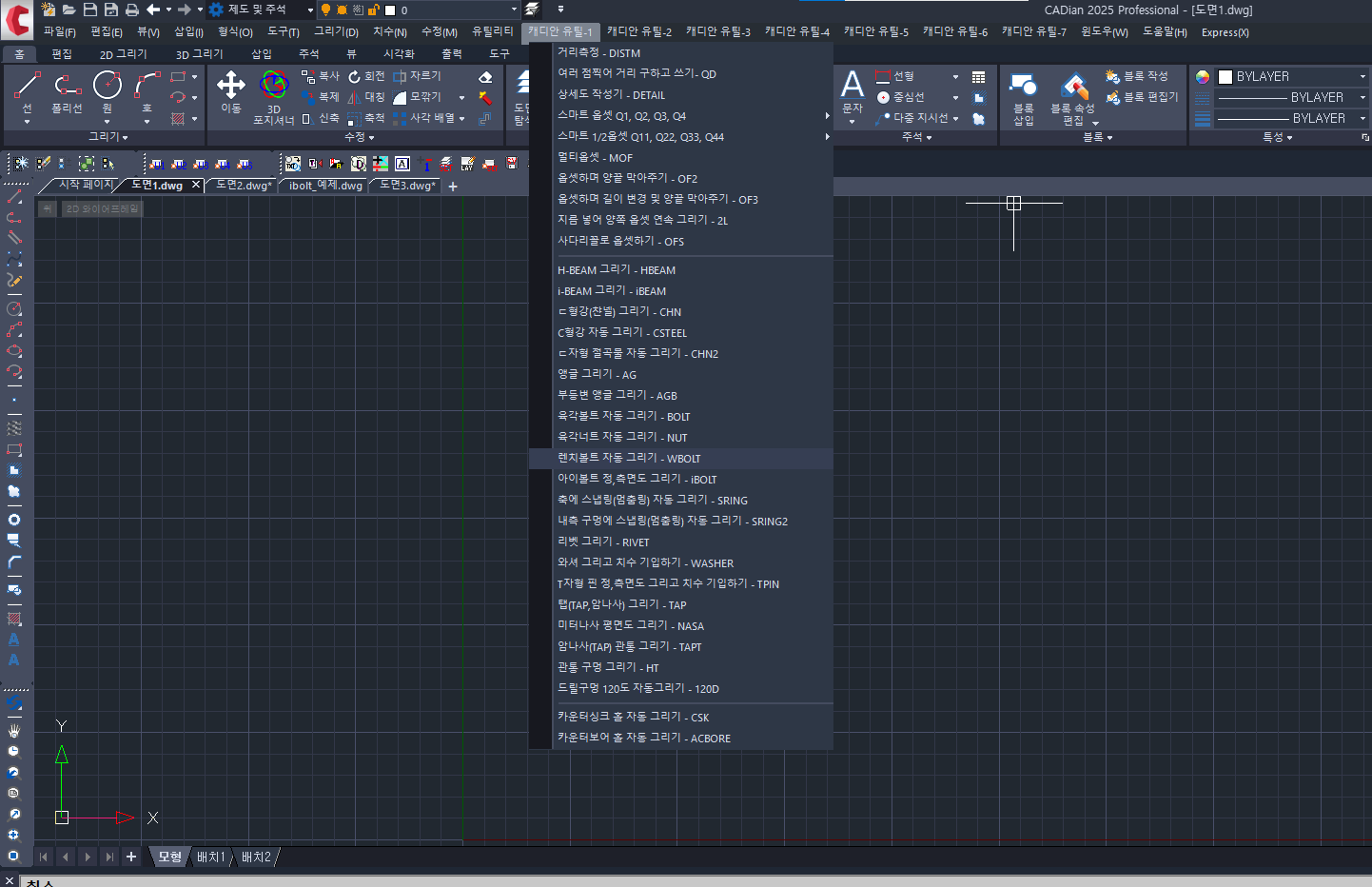Switch to the 도면2.dwg tab
The image size is (1372, 887).
pos(244,186)
